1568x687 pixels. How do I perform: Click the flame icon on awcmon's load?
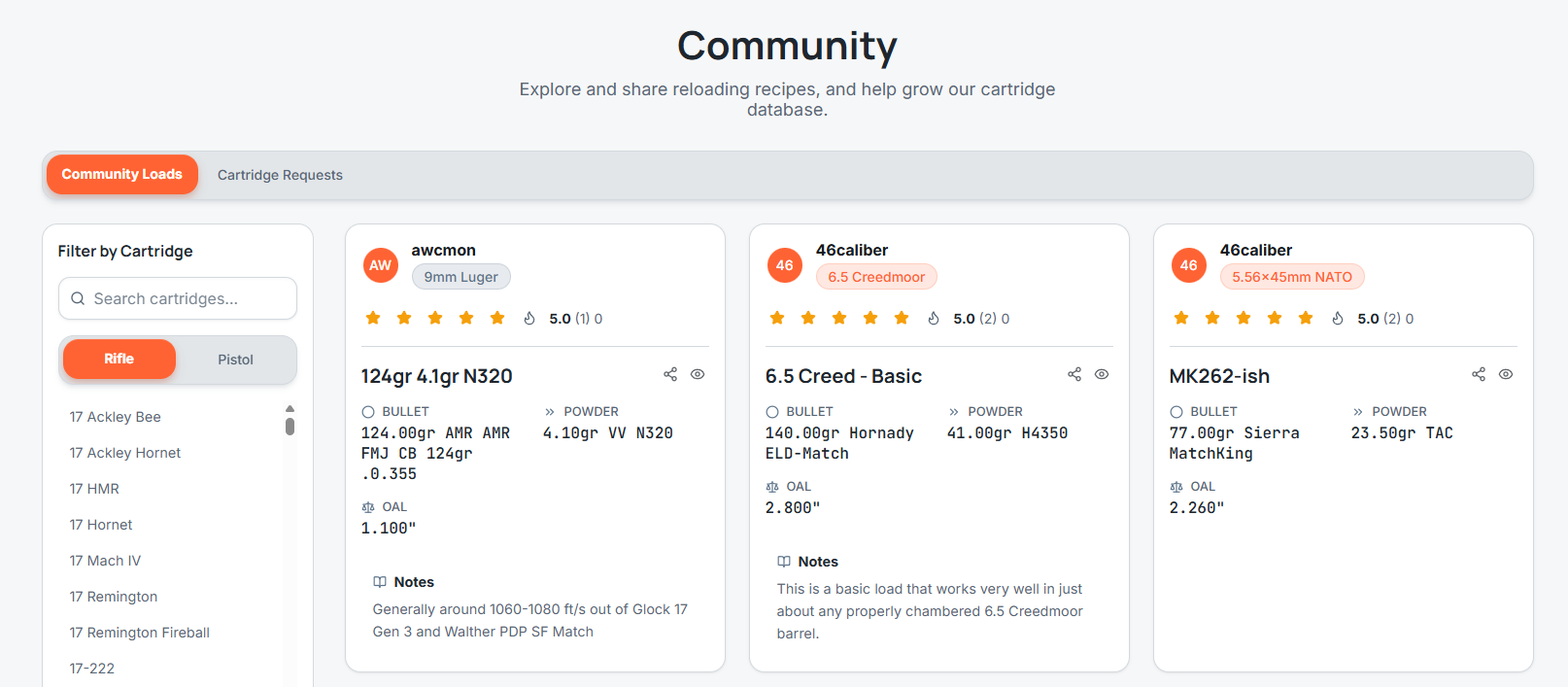click(529, 319)
